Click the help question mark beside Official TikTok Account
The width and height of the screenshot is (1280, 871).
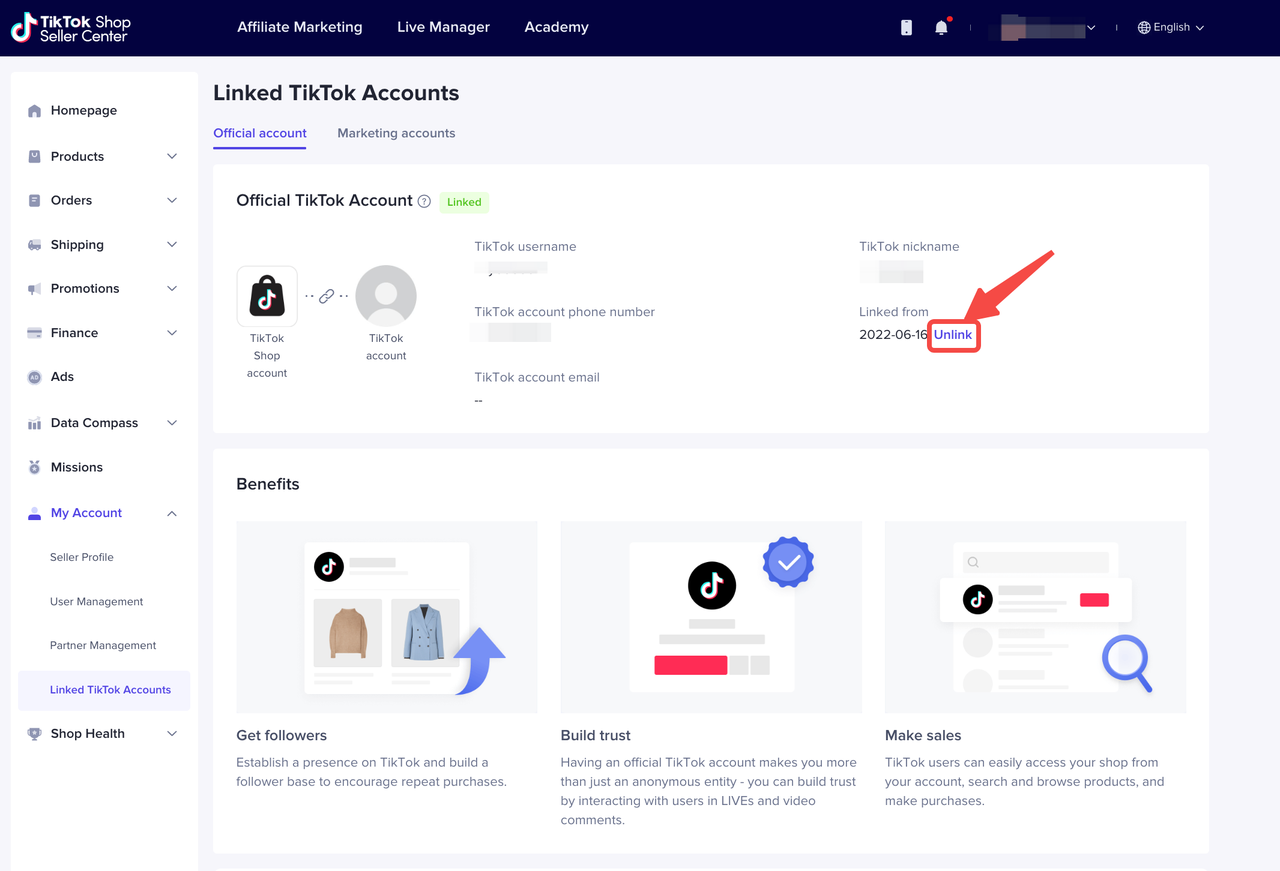click(424, 202)
